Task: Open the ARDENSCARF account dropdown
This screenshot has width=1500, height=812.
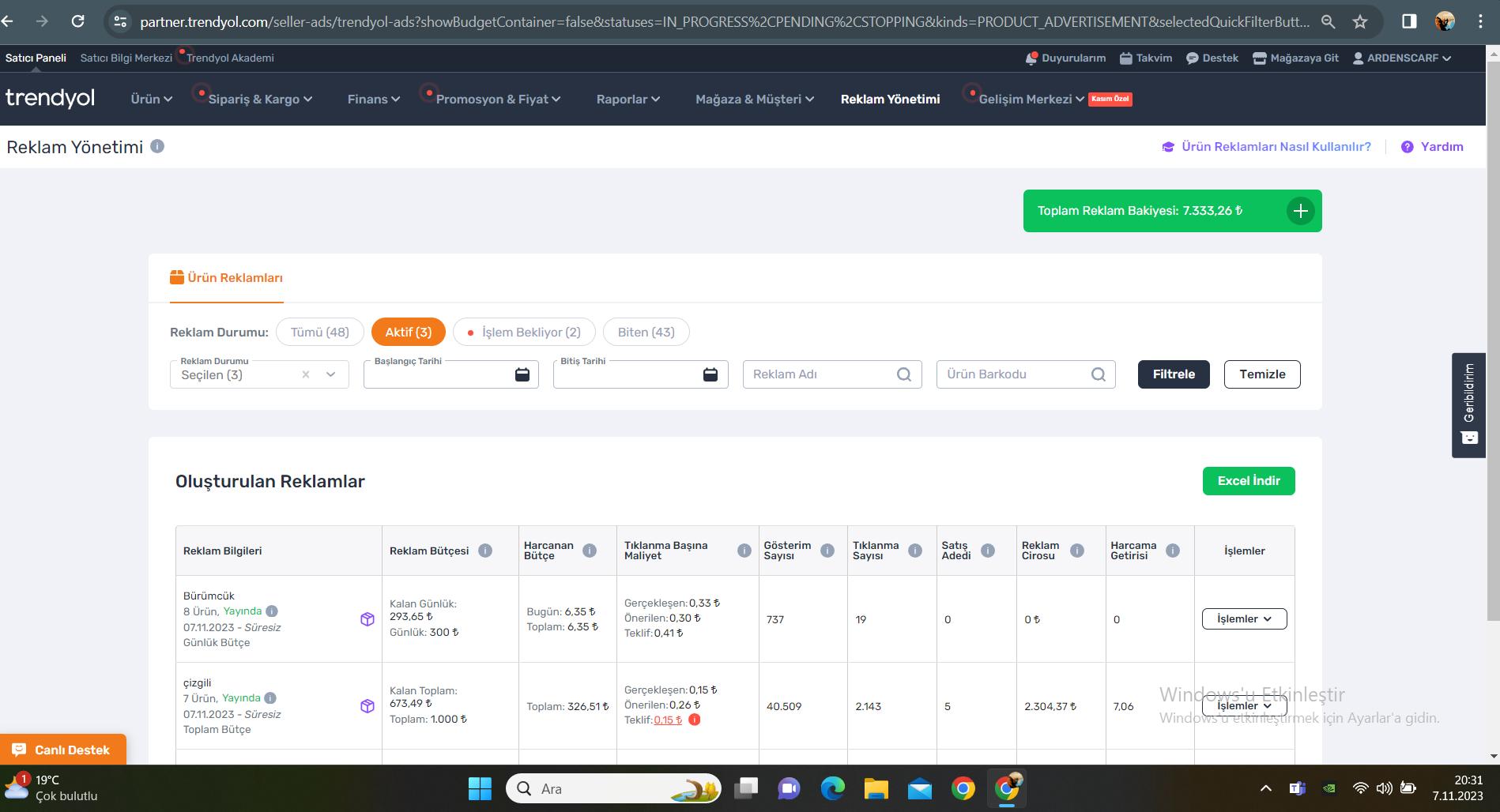Action: click(1402, 58)
